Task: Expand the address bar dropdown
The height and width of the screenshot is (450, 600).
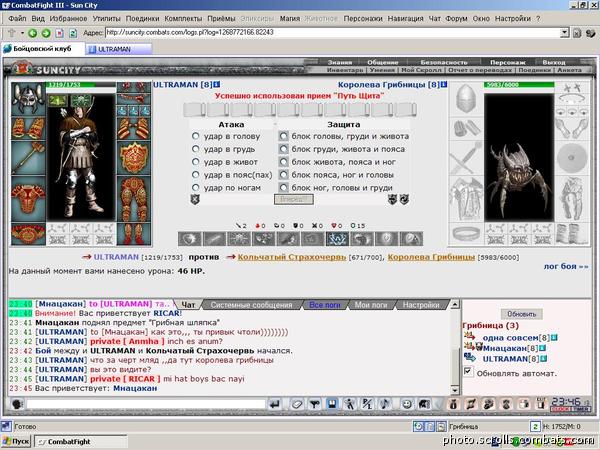Action: [564, 33]
